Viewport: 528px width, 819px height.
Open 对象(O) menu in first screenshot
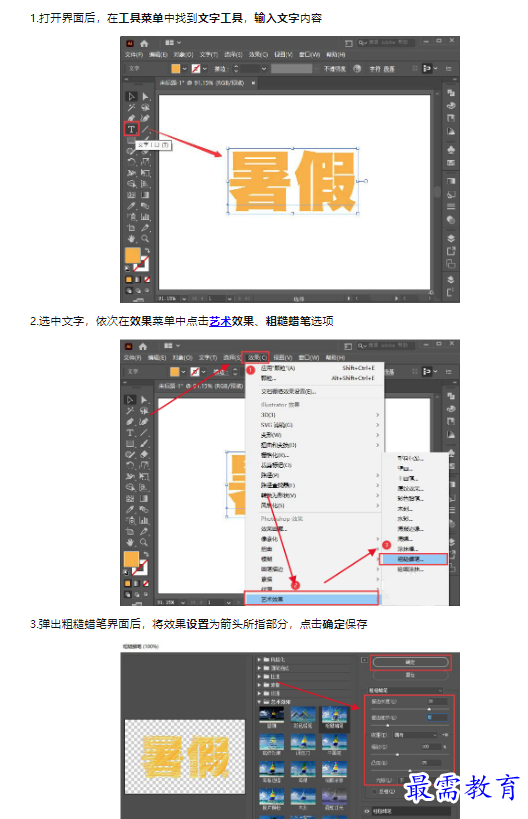(183, 54)
